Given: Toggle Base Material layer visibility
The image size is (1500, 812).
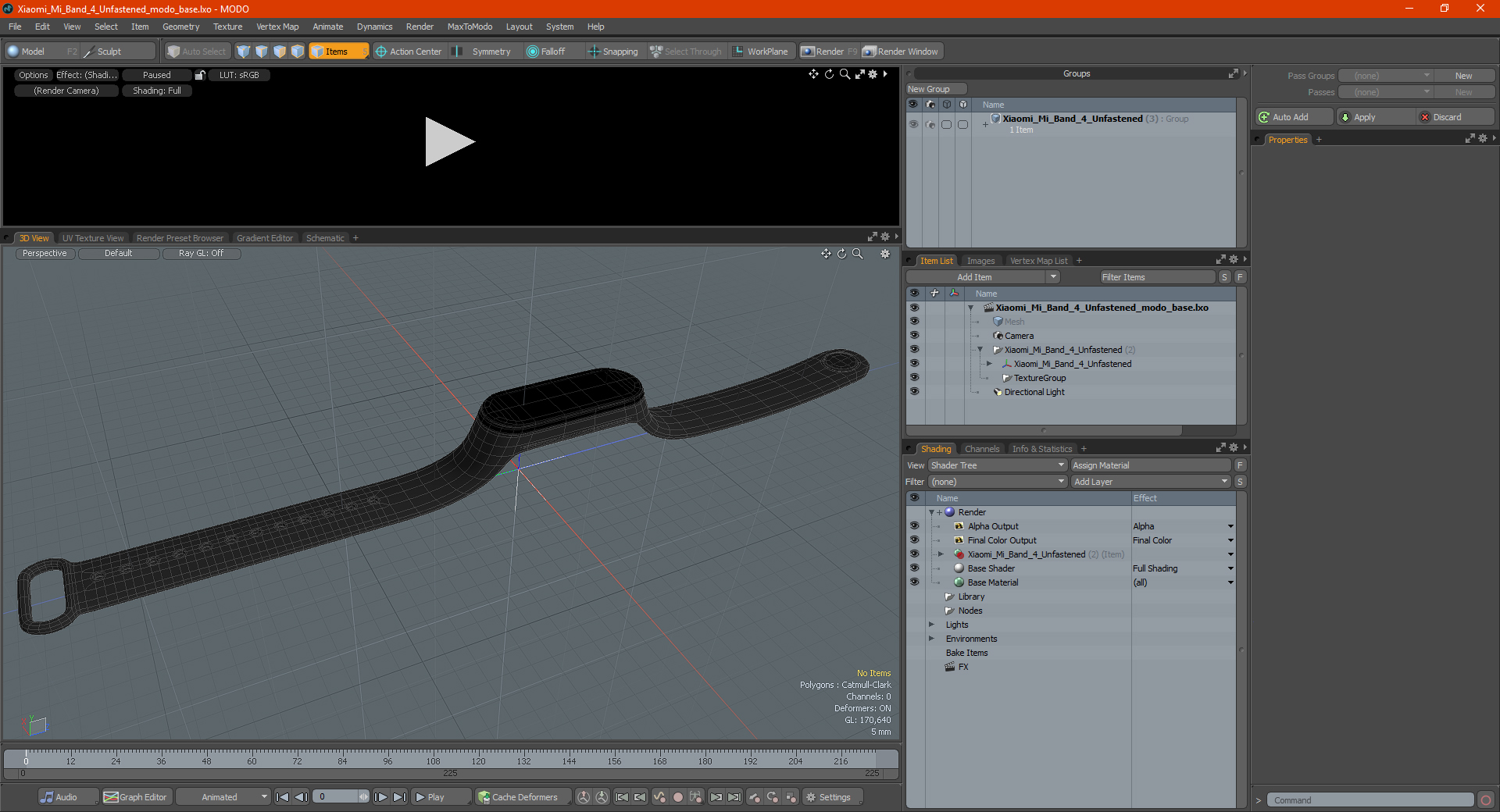Looking at the screenshot, I should [x=914, y=582].
